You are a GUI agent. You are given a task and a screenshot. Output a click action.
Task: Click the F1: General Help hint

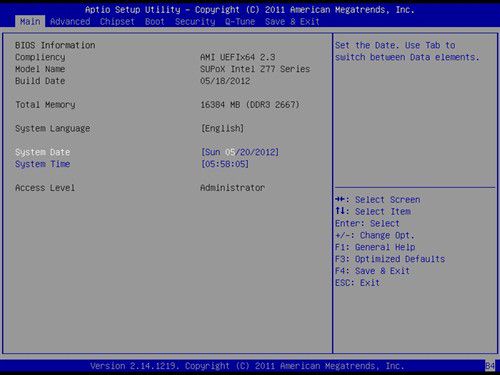pos(375,247)
